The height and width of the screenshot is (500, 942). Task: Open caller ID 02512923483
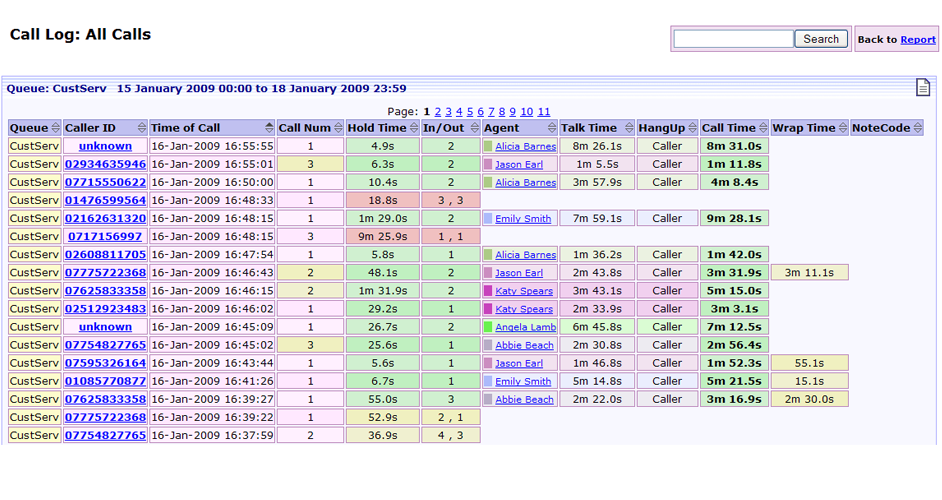[x=105, y=308]
